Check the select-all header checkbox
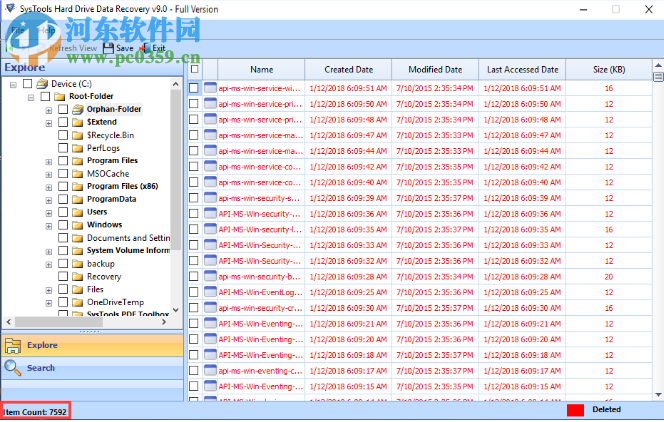 coord(194,69)
